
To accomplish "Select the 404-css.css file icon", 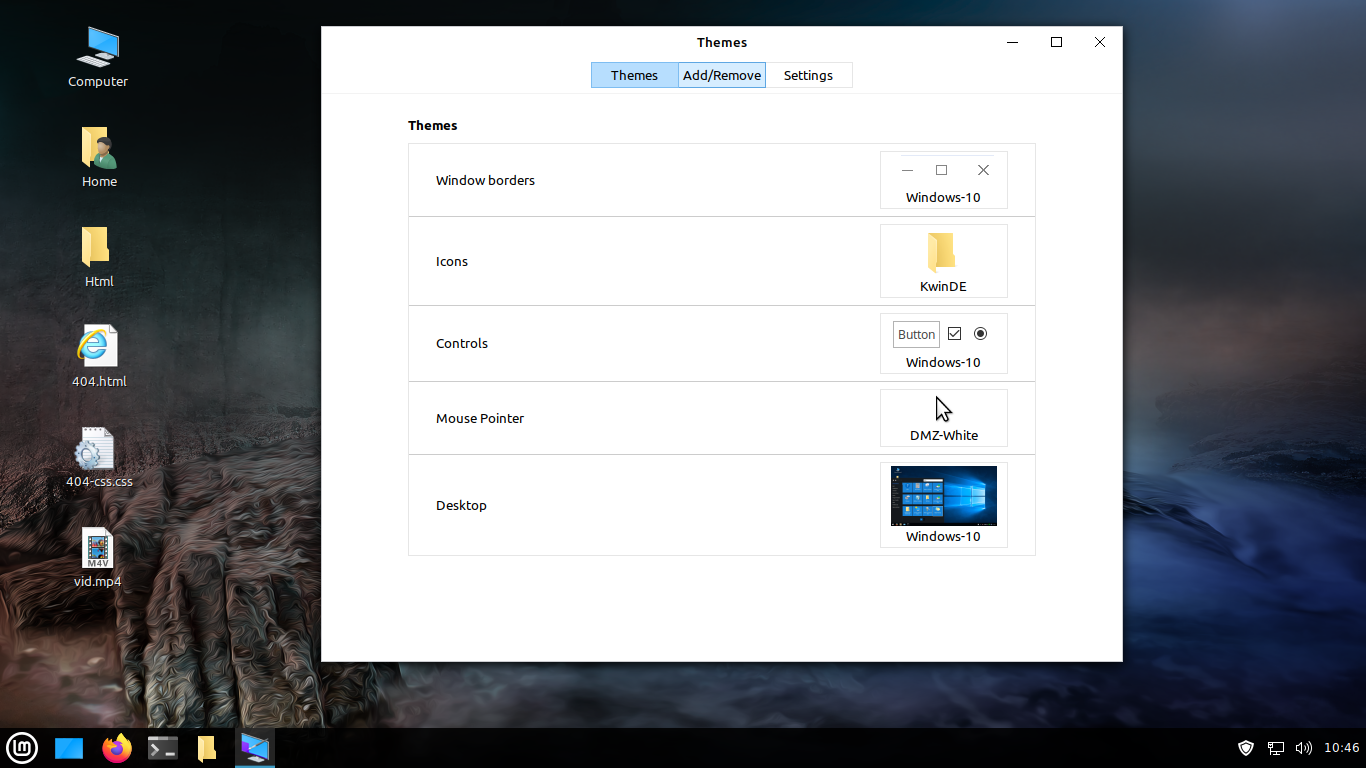I will 99,457.
